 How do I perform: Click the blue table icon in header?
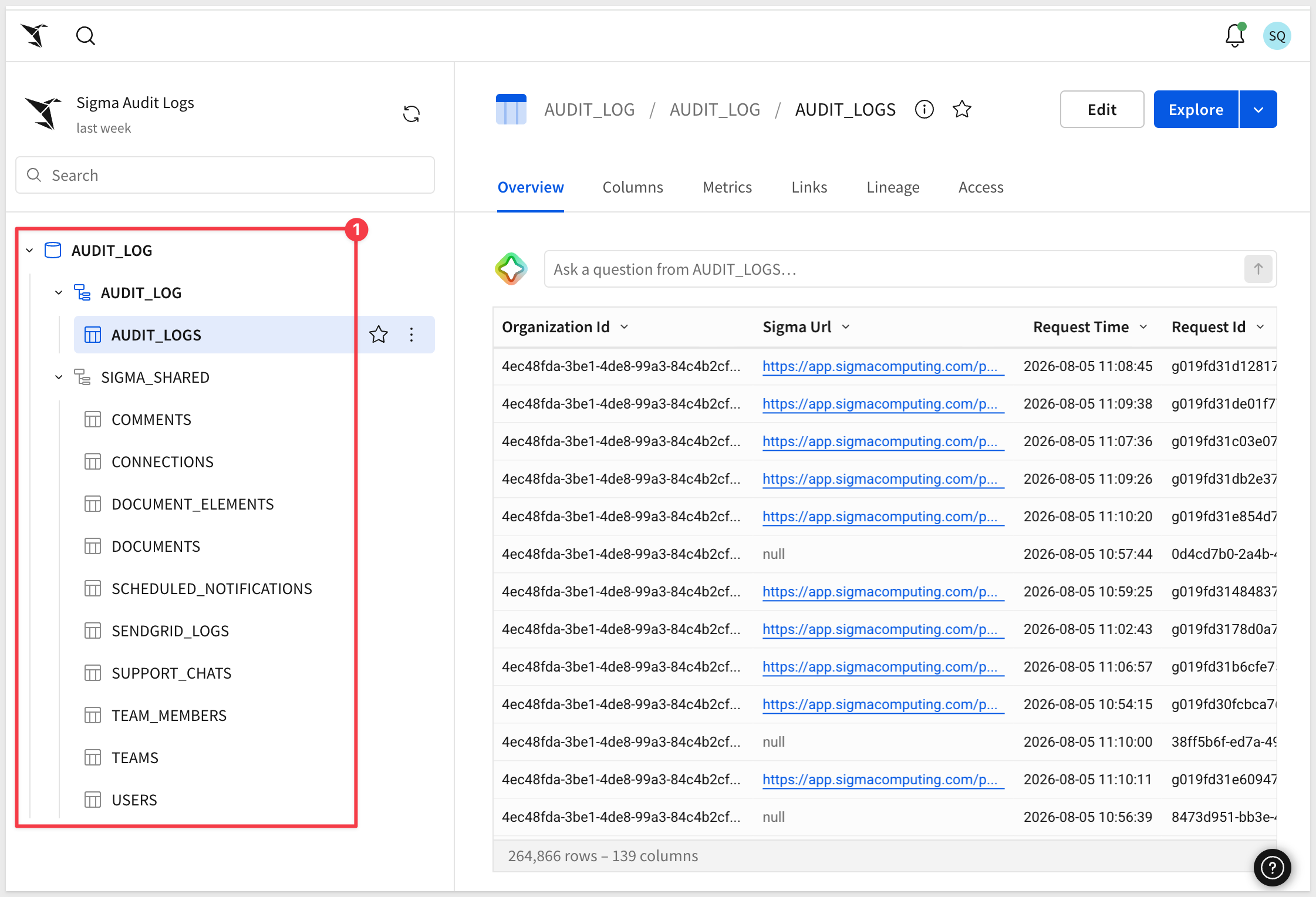(511, 109)
